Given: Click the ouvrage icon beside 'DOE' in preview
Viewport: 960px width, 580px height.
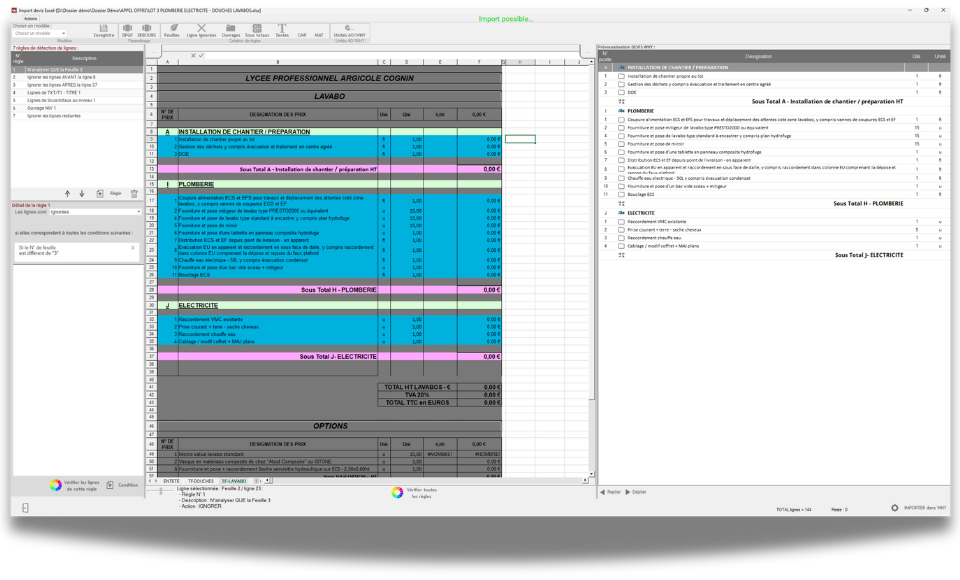Looking at the screenshot, I should tap(621, 92).
